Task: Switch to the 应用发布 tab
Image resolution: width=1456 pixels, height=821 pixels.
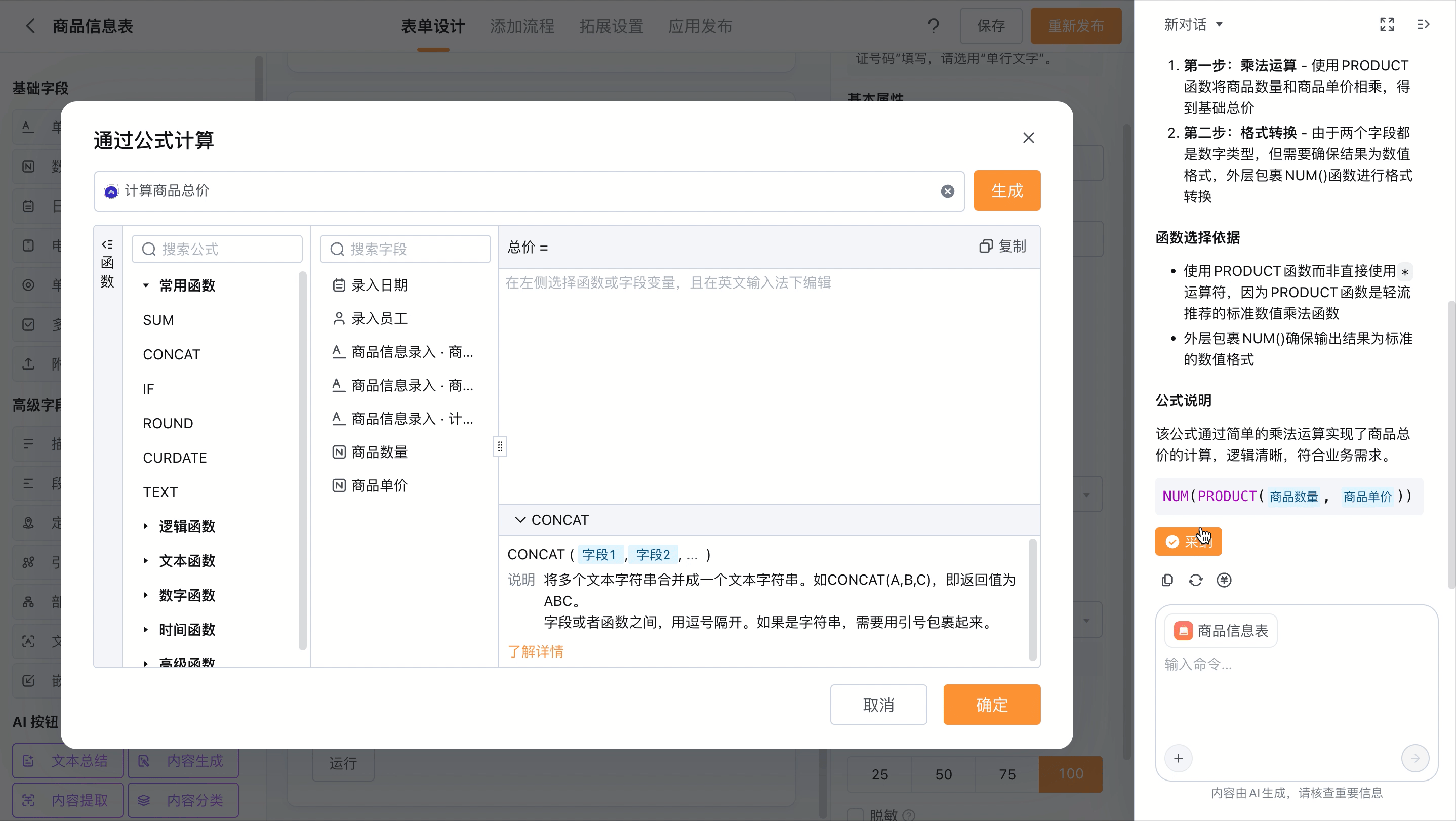Action: click(700, 26)
